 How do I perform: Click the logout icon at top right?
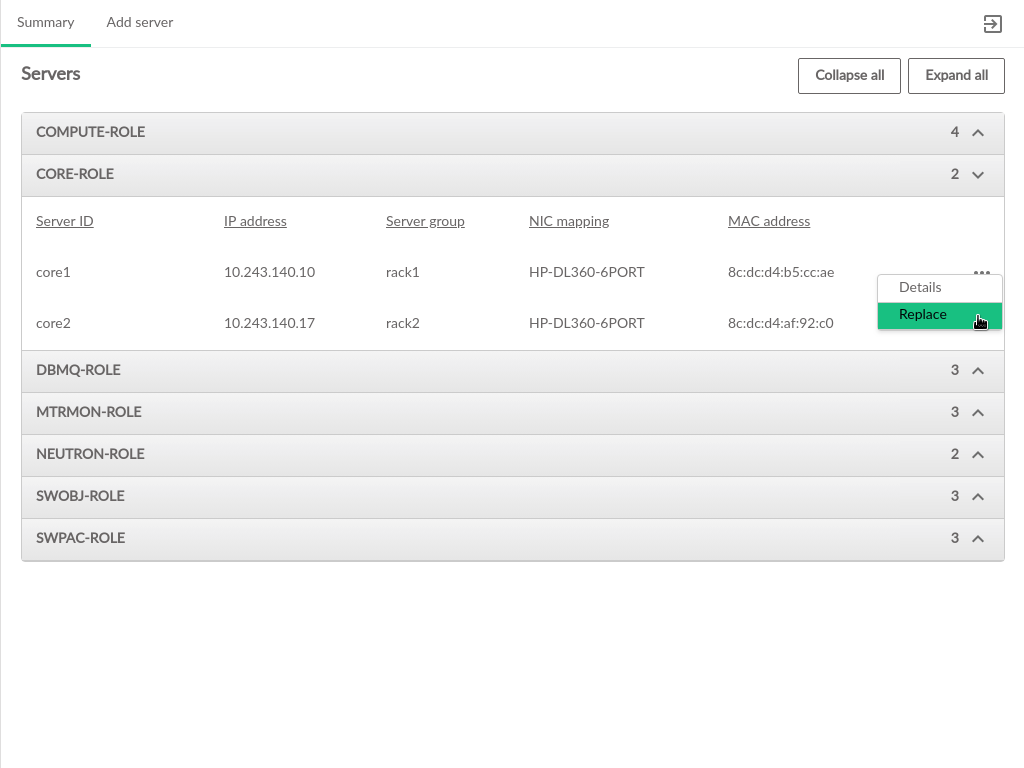pyautogui.click(x=992, y=24)
